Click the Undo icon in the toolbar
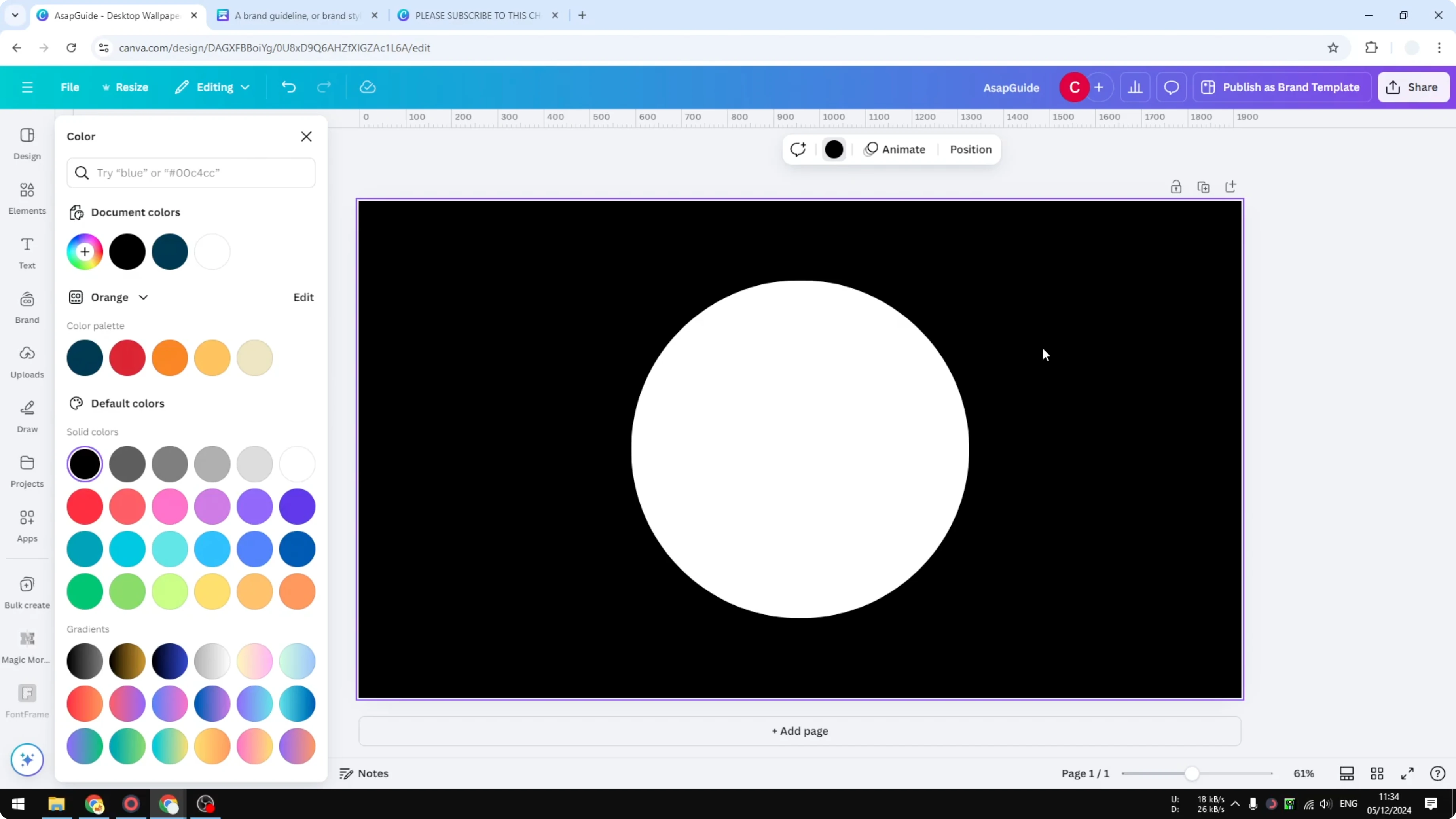Viewport: 1456px width, 819px height. (288, 87)
